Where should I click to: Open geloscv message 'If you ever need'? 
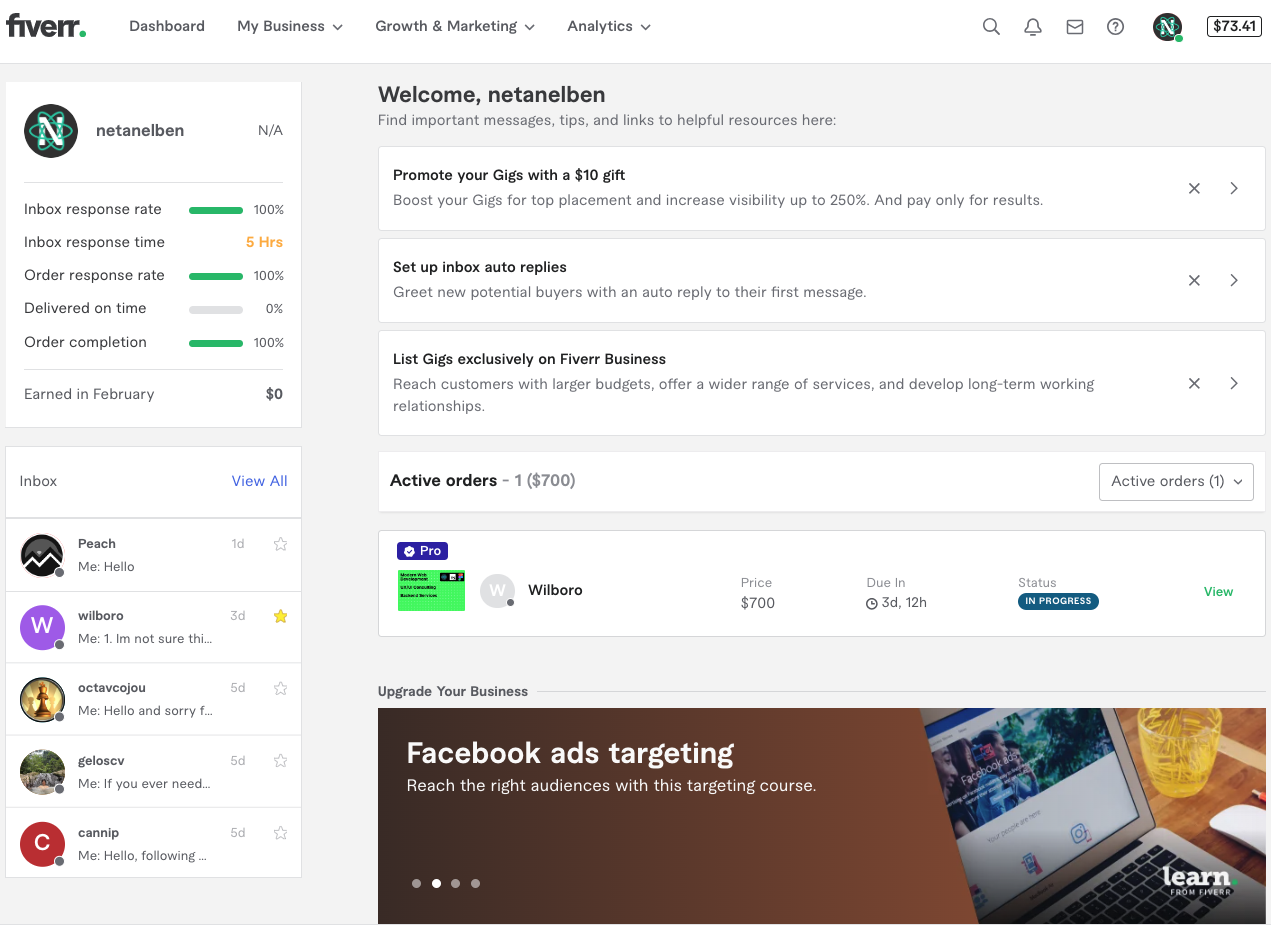tap(144, 783)
